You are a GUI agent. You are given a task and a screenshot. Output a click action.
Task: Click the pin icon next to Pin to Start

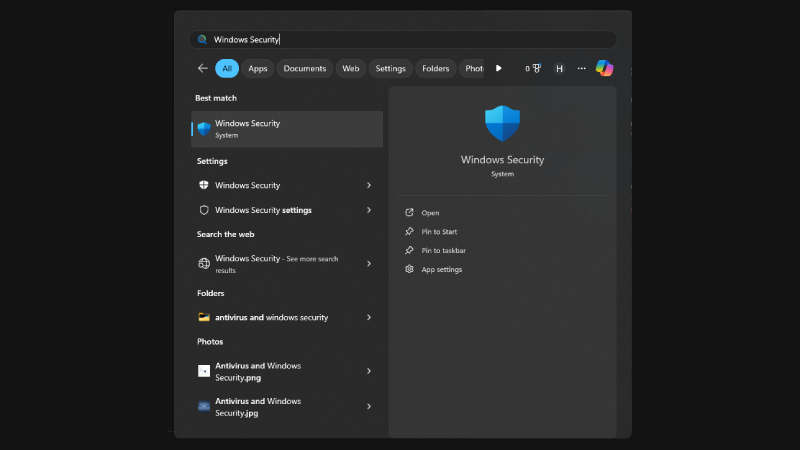click(x=409, y=232)
